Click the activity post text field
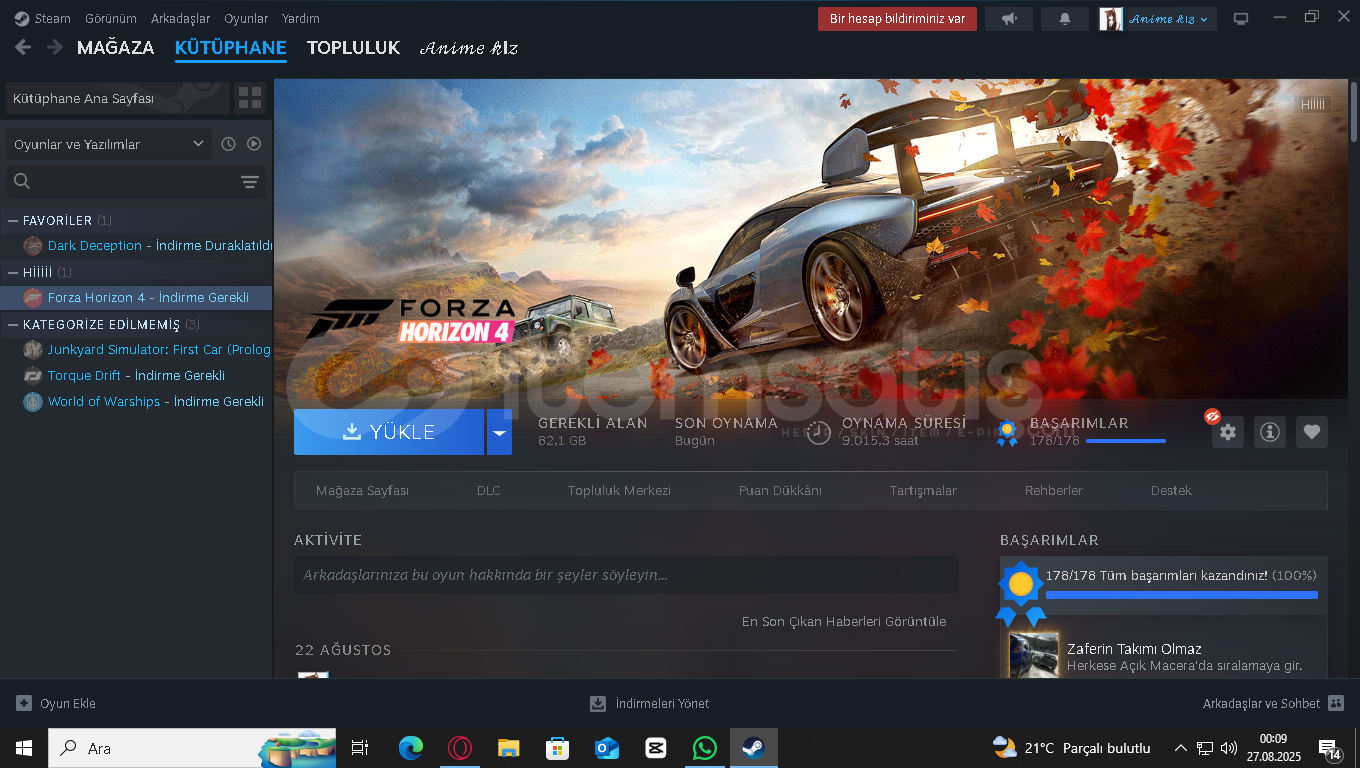Viewport: 1360px width, 768px height. [626, 575]
